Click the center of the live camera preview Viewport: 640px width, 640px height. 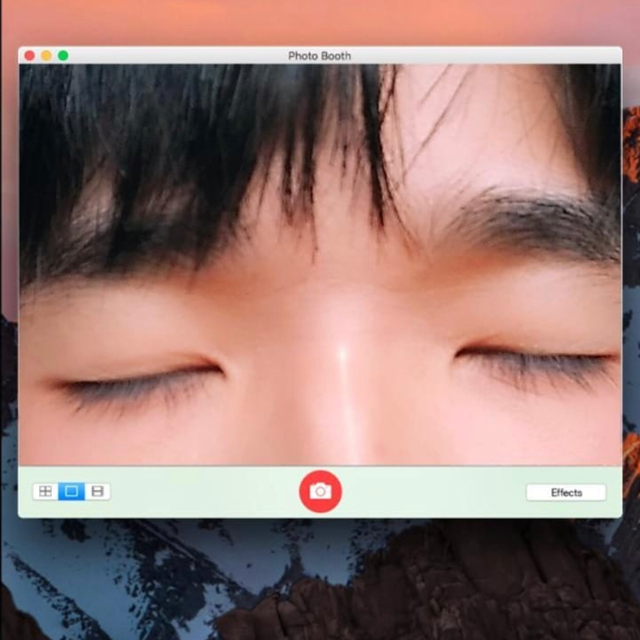(x=320, y=265)
